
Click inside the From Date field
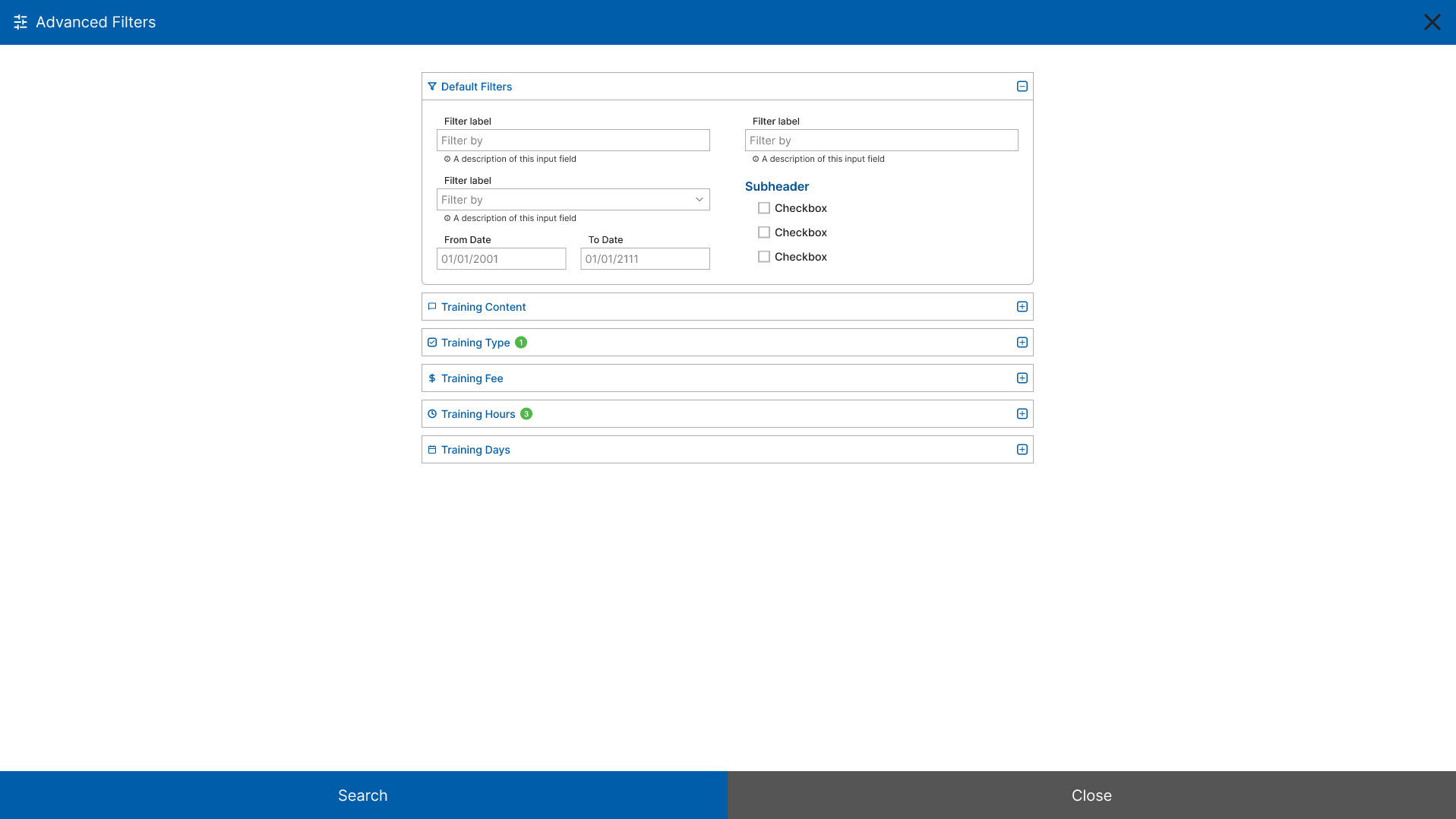point(501,258)
